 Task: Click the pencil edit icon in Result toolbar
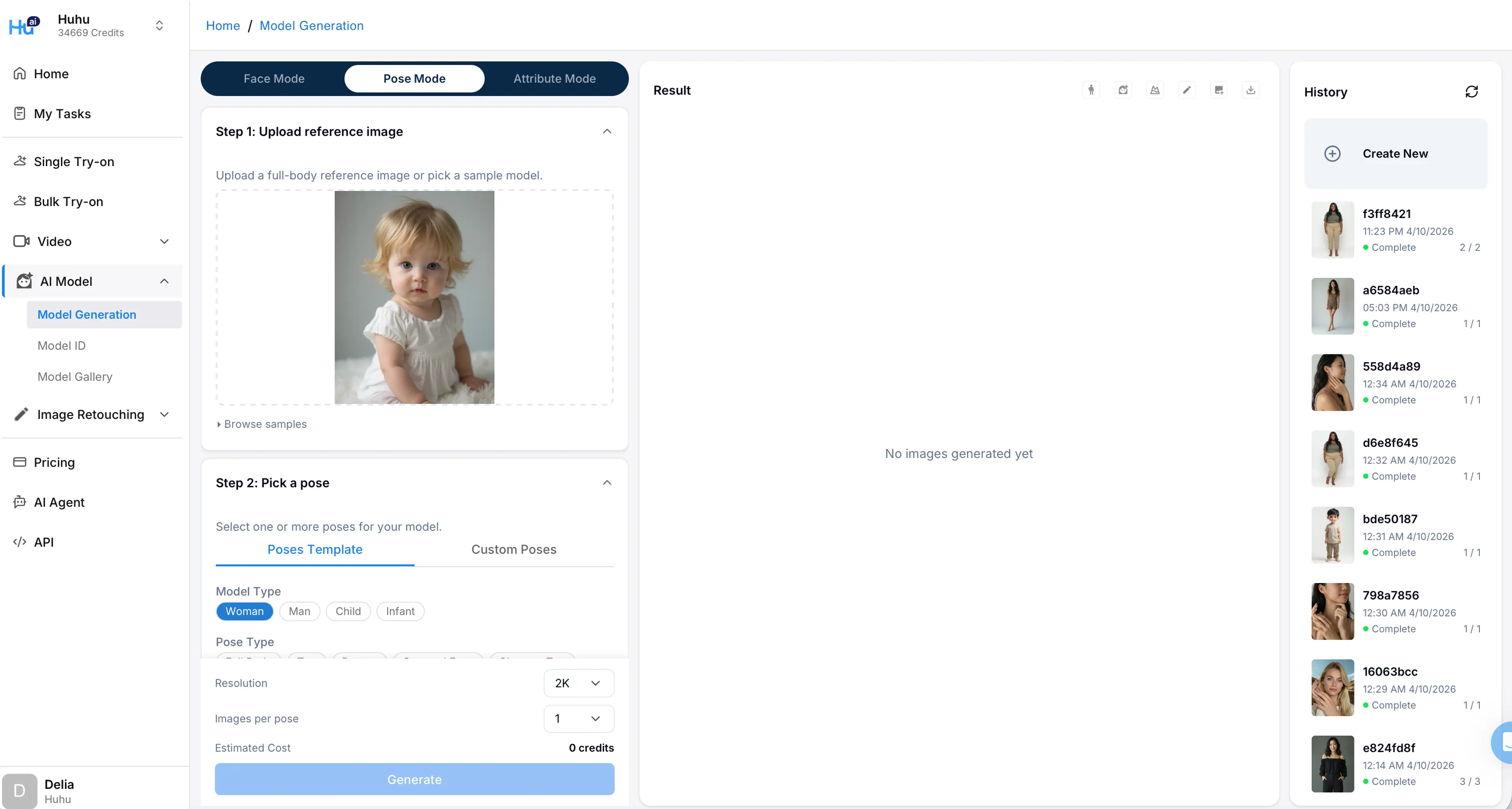pyautogui.click(x=1187, y=90)
